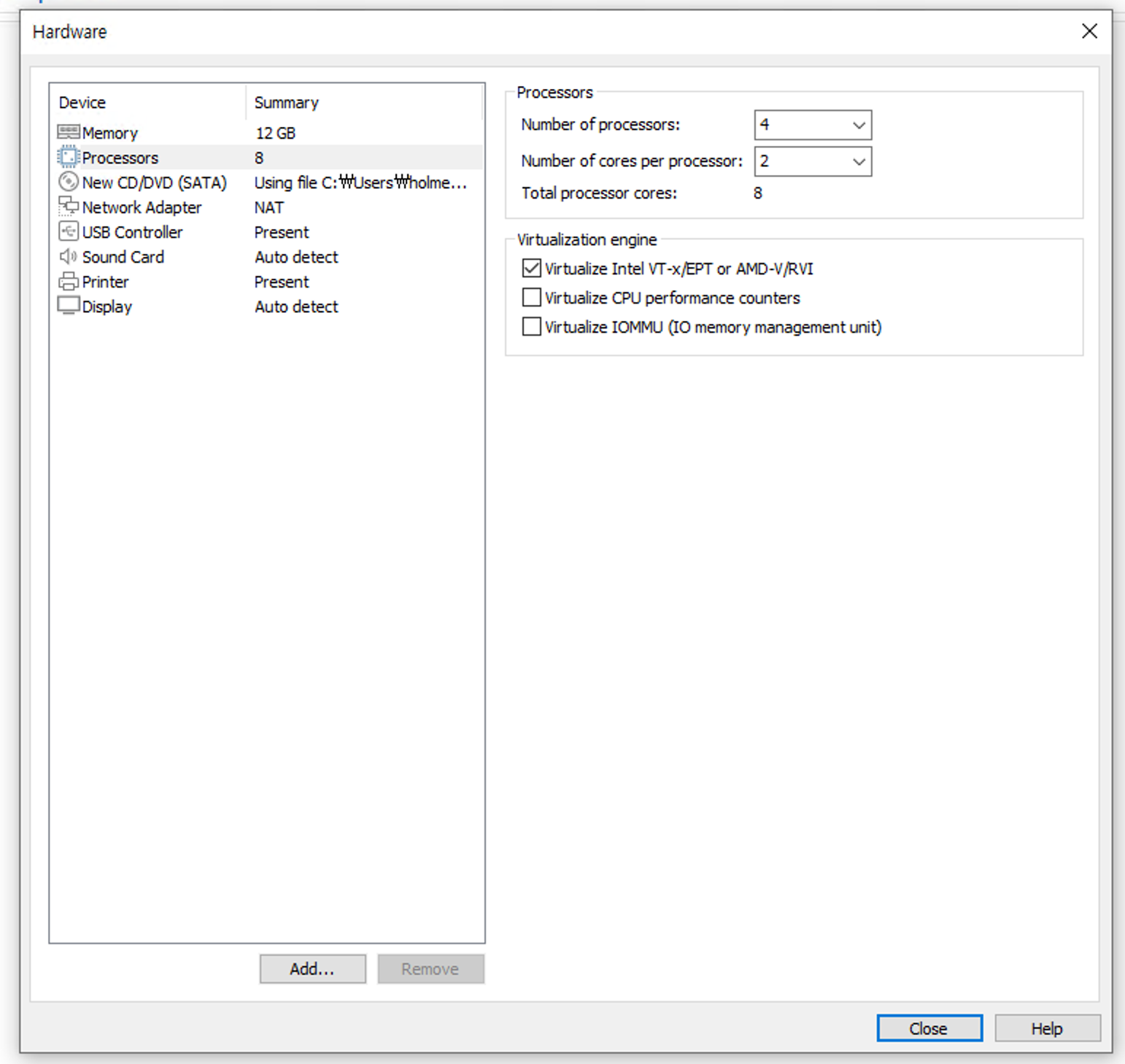1125x1064 pixels.
Task: Select the Memory device icon
Action: [x=68, y=132]
